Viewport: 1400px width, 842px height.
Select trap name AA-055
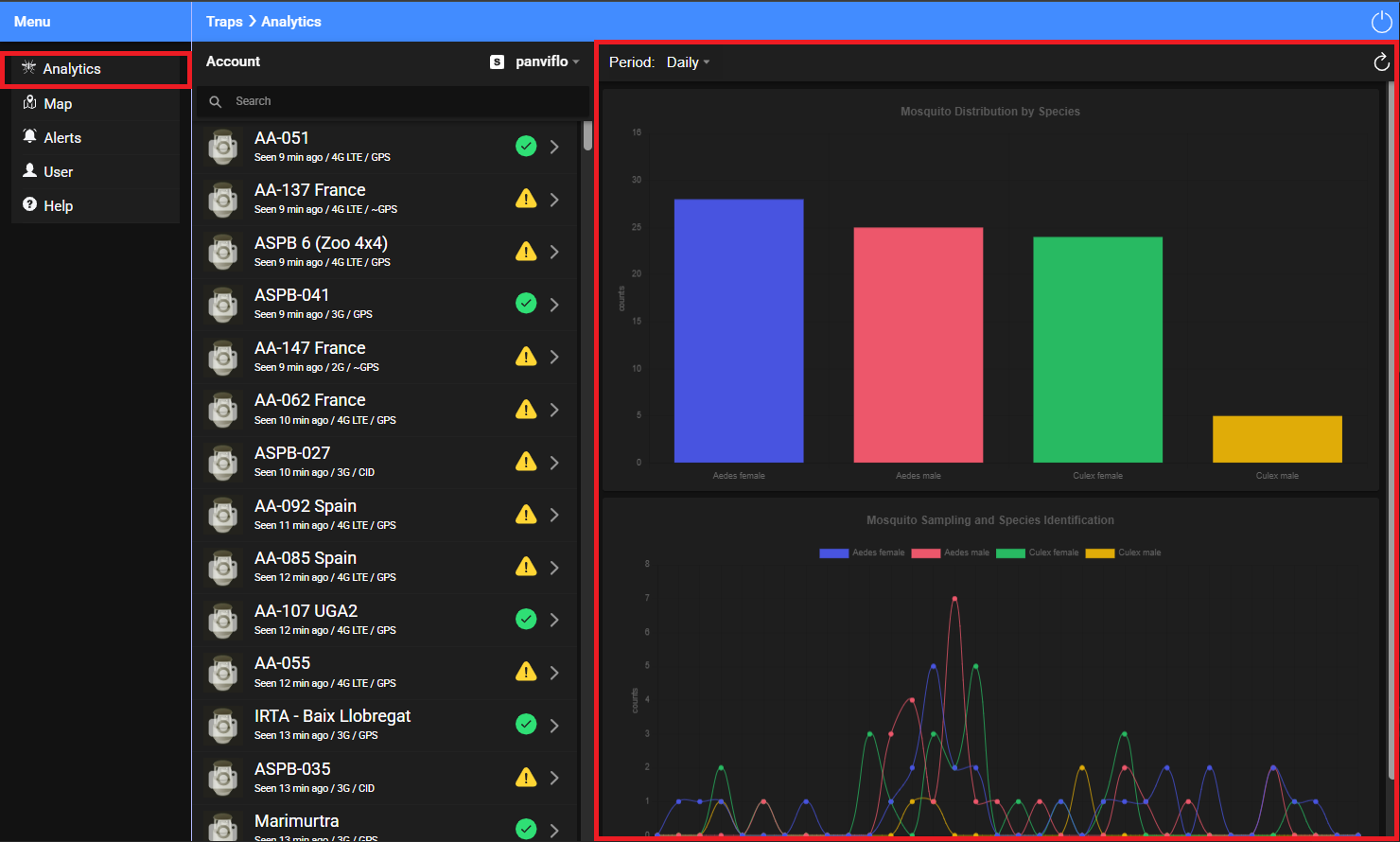pos(283,663)
